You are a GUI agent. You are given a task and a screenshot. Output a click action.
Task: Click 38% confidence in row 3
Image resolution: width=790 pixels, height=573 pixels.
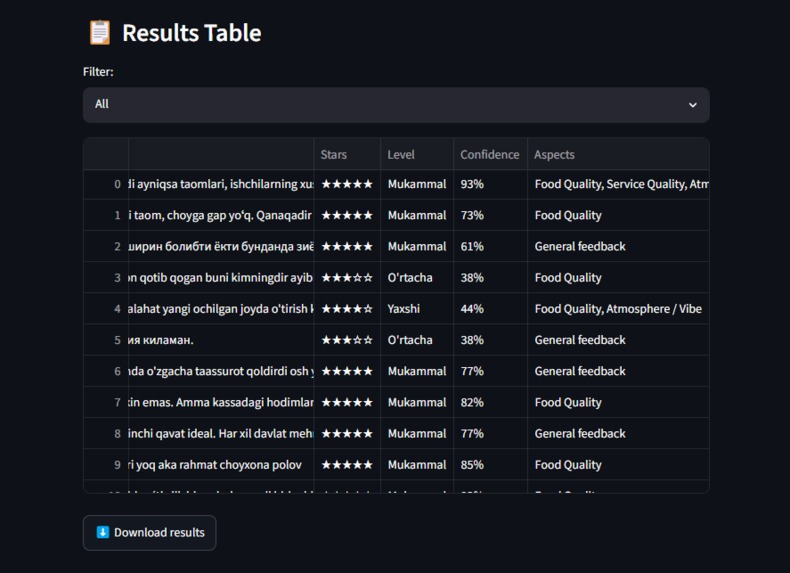point(490,278)
